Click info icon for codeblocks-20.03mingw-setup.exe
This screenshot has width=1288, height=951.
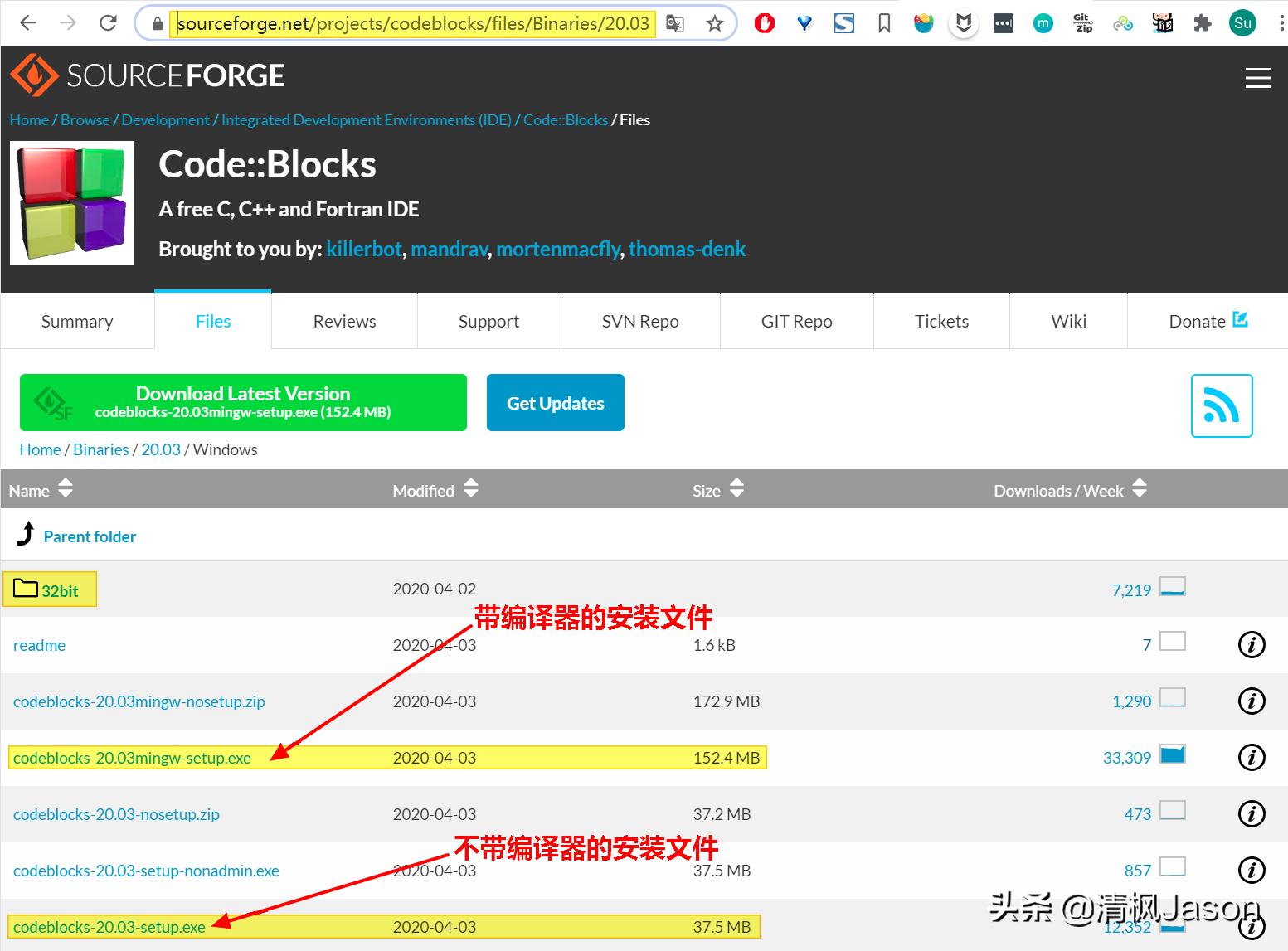pos(1252,757)
